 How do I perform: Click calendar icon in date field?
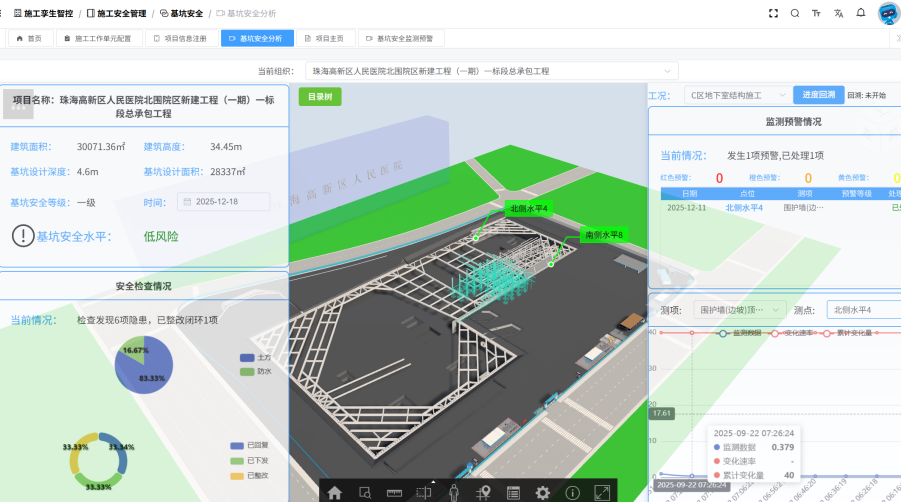tap(187, 202)
